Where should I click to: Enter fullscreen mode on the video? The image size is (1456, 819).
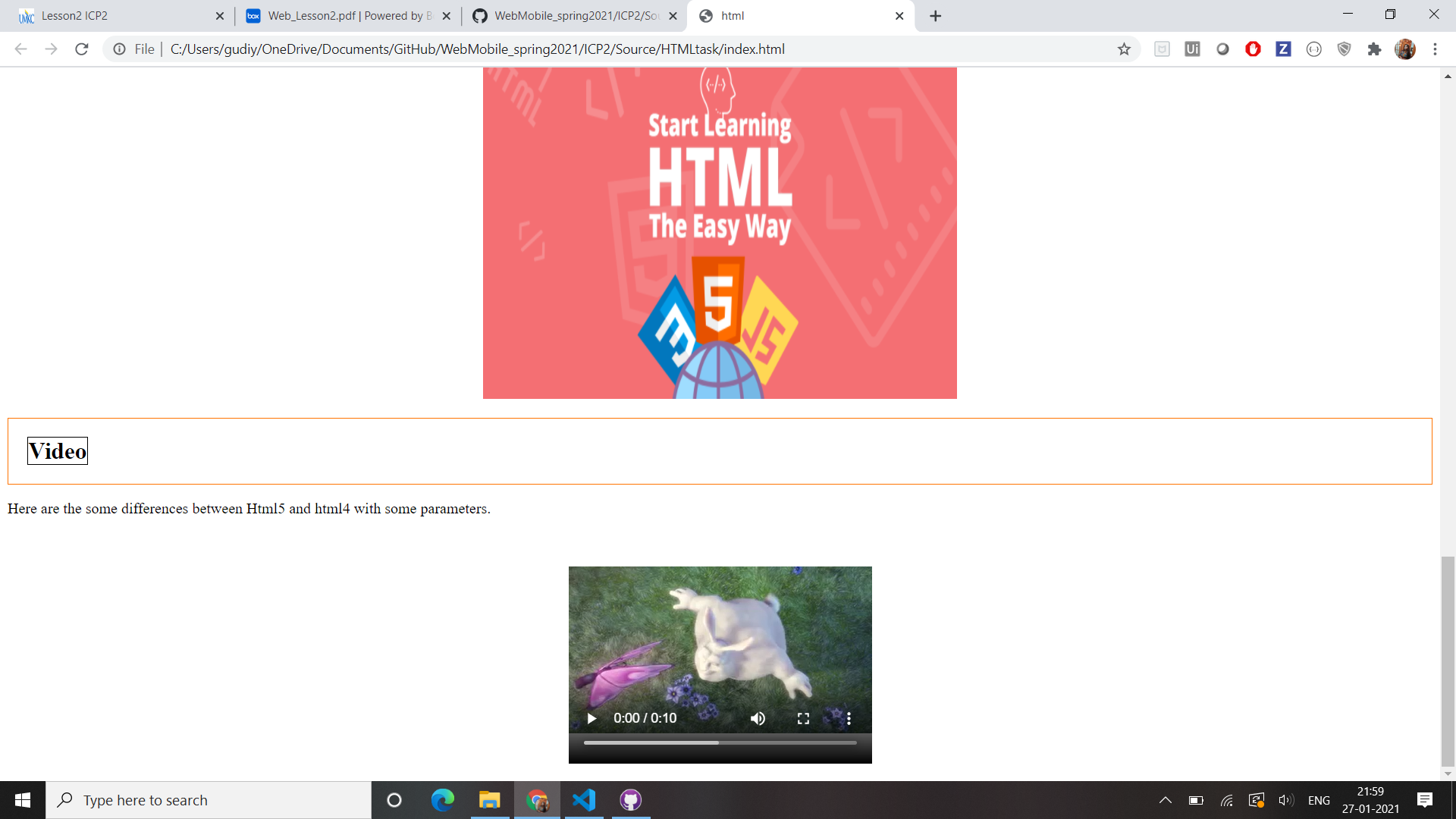[x=803, y=718]
